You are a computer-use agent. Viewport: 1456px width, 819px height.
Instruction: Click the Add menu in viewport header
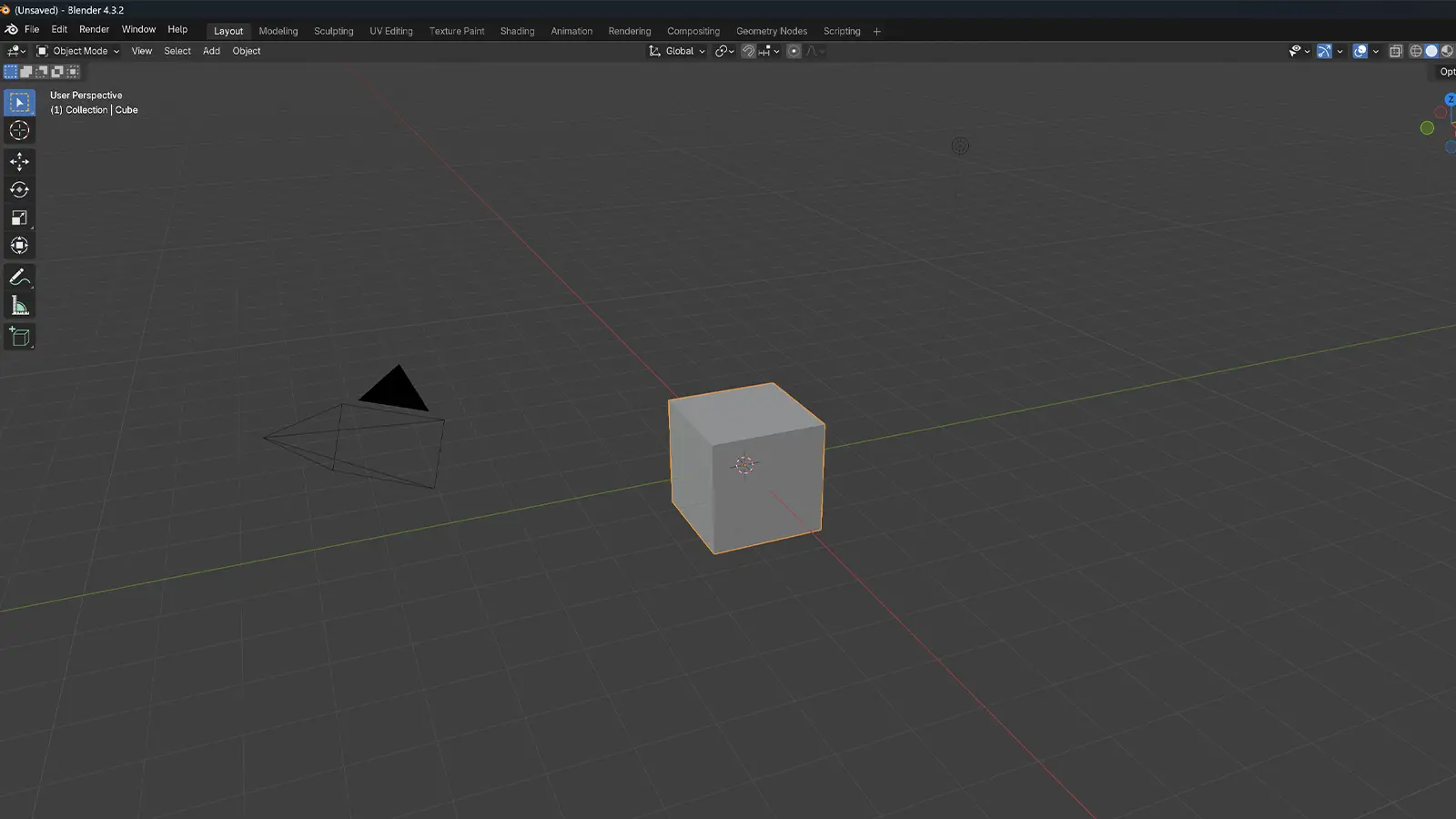(x=211, y=52)
